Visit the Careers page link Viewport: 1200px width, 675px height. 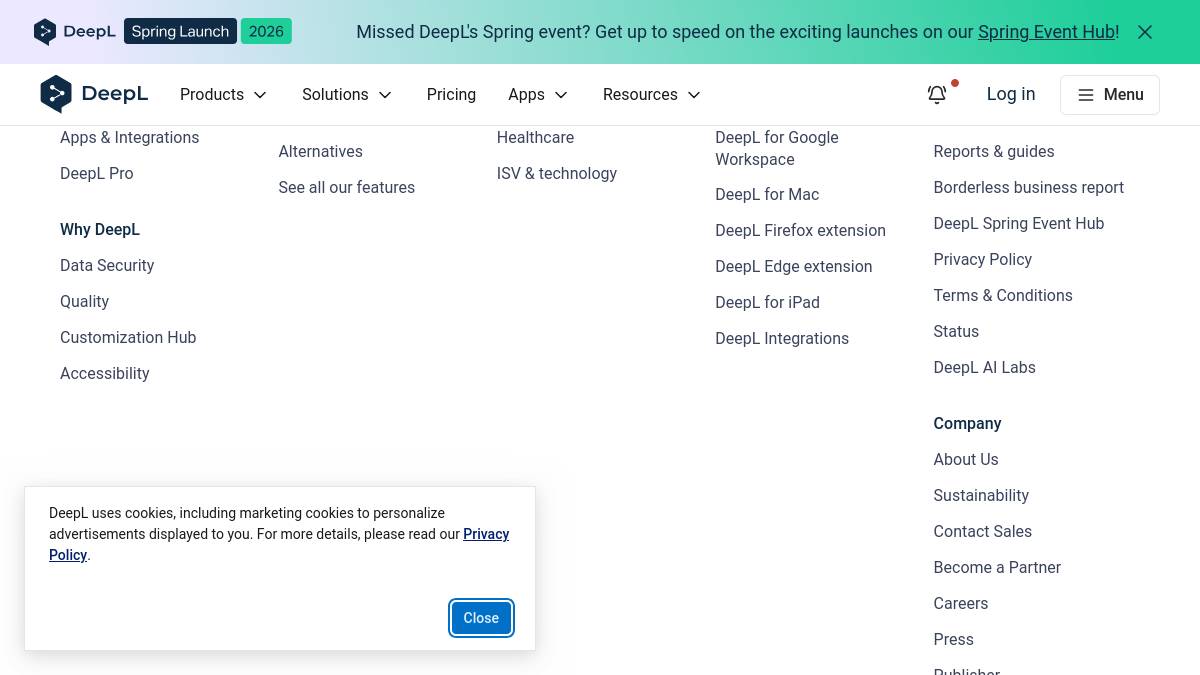click(960, 603)
